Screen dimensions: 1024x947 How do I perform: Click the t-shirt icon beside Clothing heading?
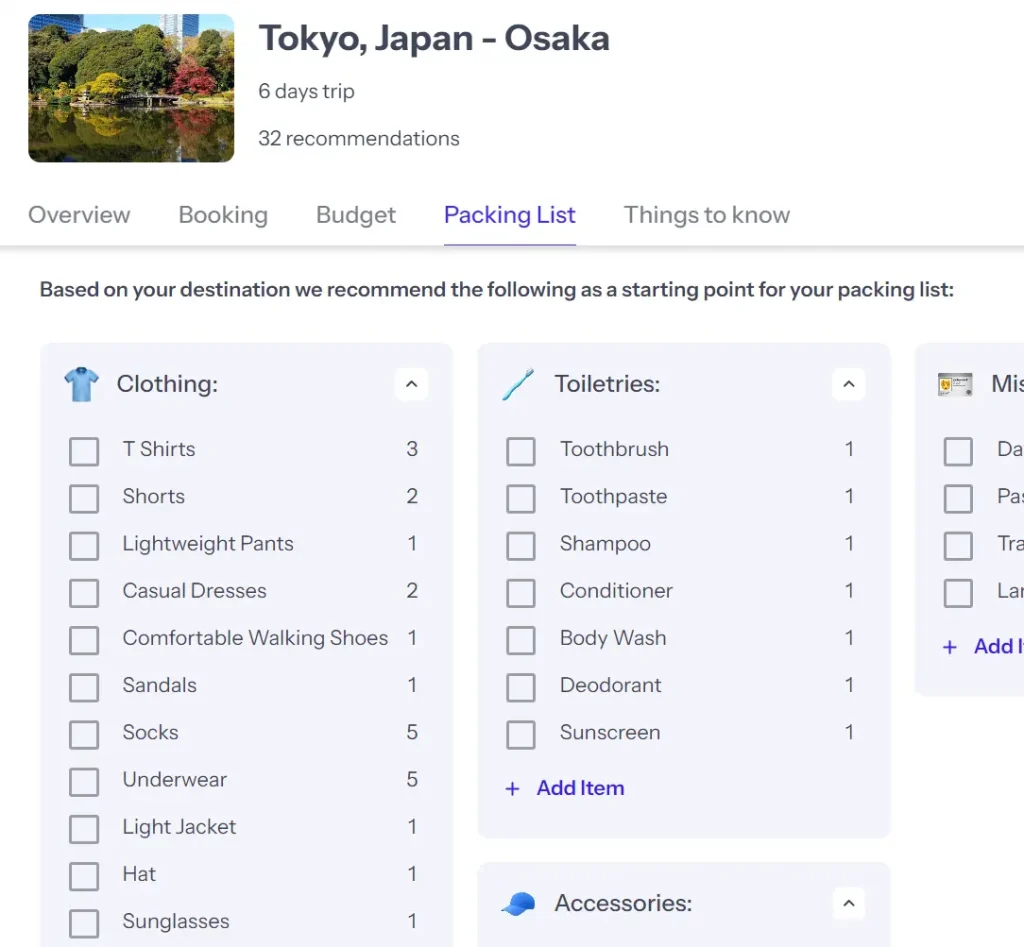80,383
